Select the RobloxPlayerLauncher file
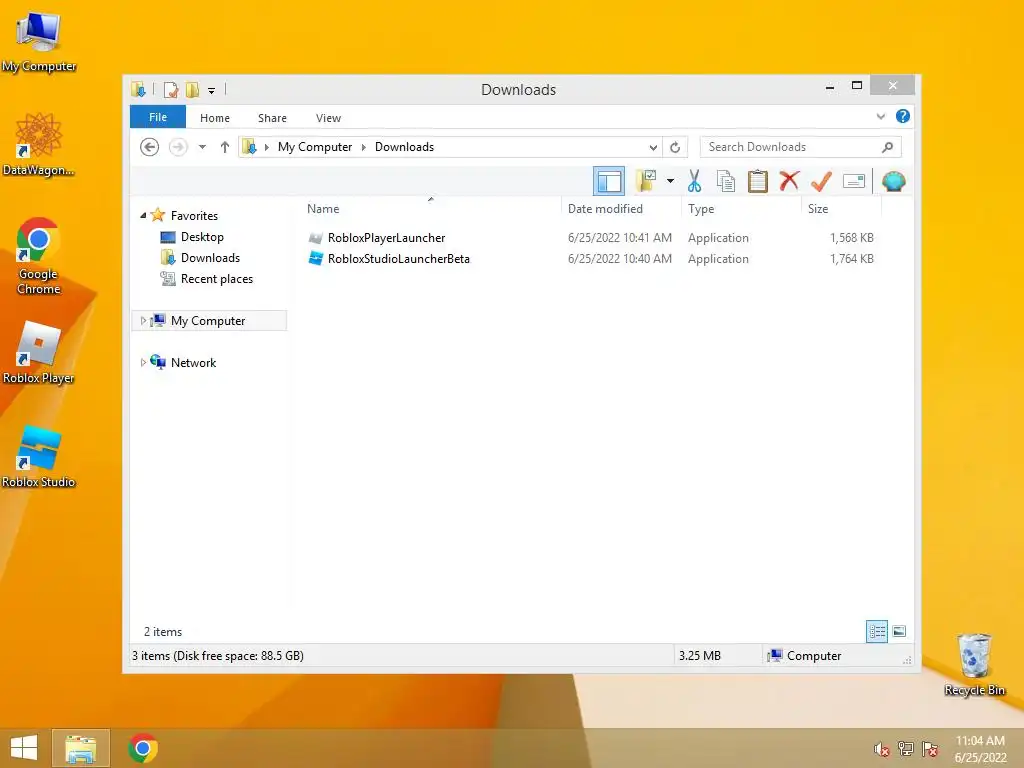1024x768 pixels. click(x=387, y=238)
